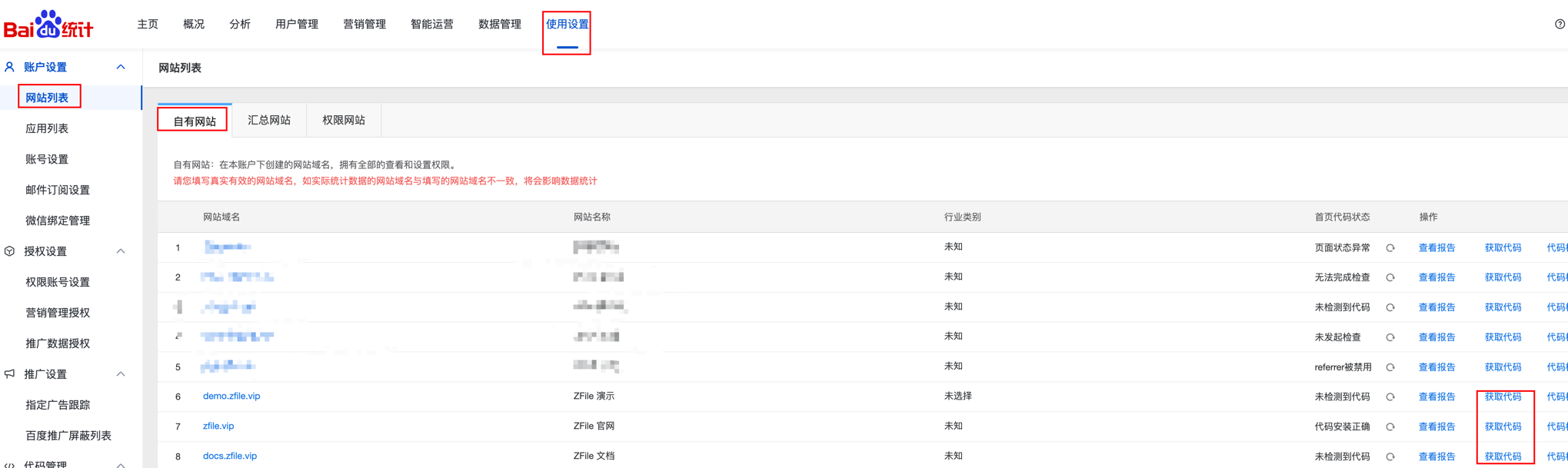1568x468 pixels.
Task: Open the 使用设置 top menu
Action: coord(567,25)
